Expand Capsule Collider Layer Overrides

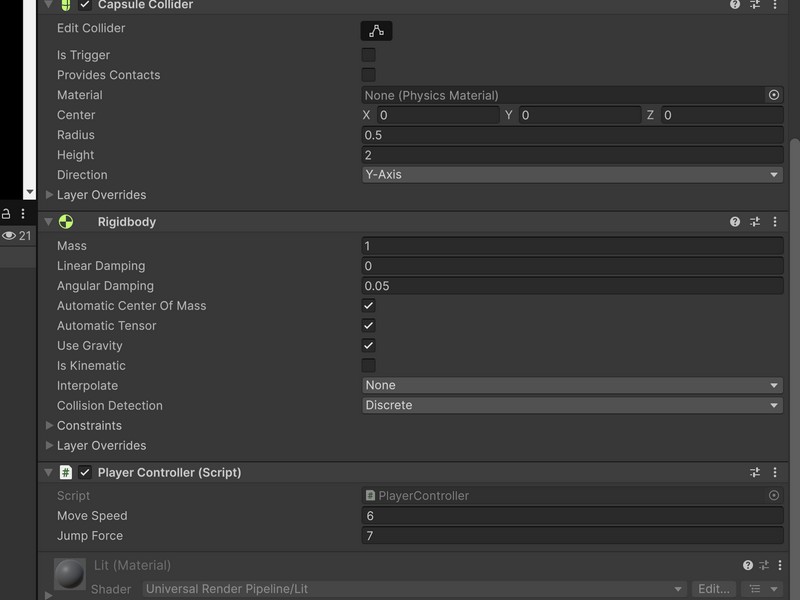tap(49, 194)
